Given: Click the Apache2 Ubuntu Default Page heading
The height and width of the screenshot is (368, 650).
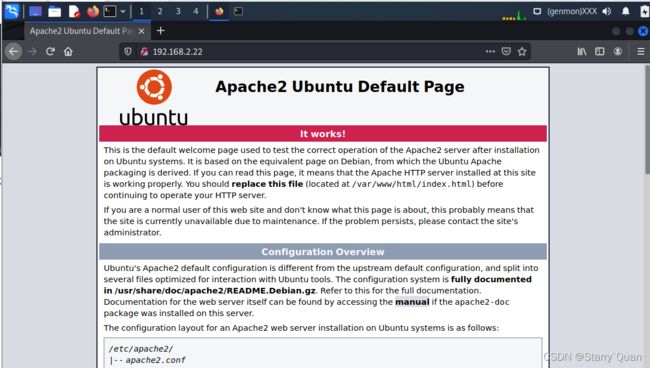Looking at the screenshot, I should 340,87.
